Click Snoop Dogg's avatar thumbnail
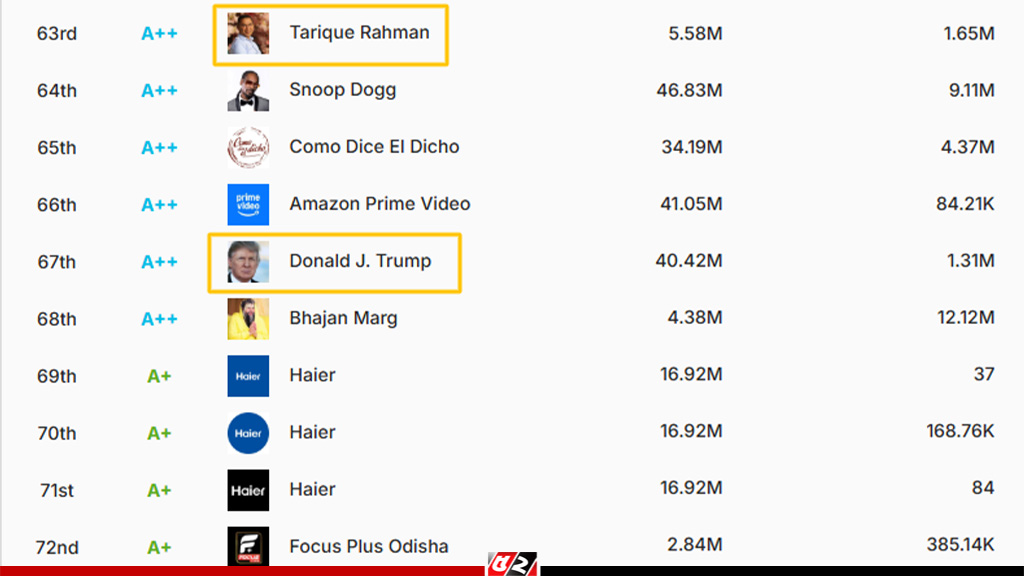 (247, 90)
